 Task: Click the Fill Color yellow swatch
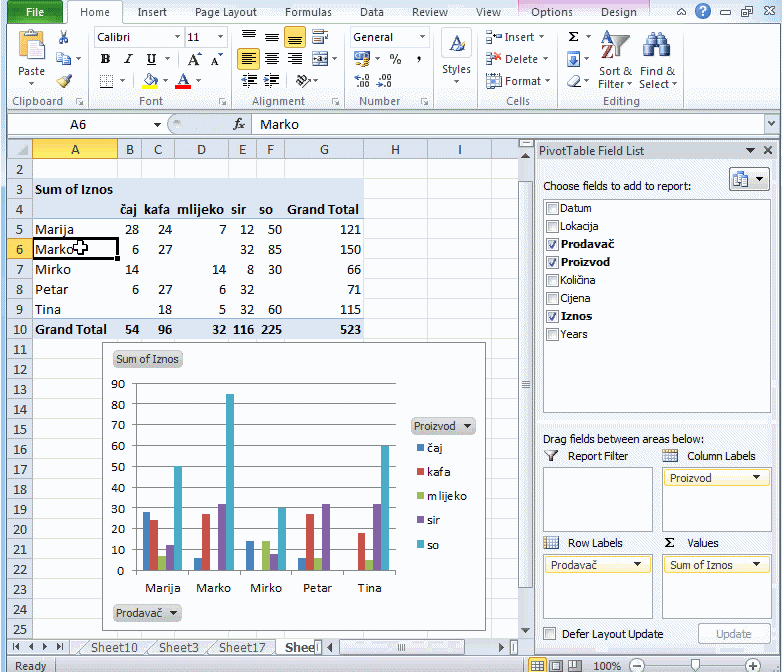pos(150,81)
